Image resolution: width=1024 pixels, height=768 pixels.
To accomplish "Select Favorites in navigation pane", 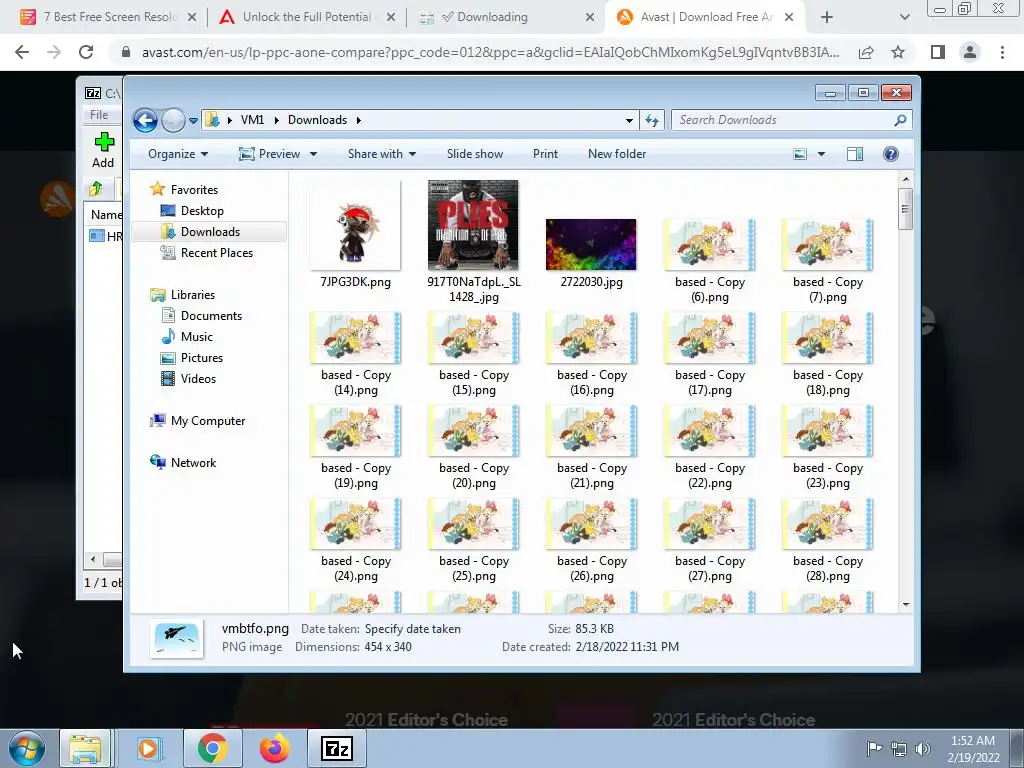I will [x=185, y=189].
